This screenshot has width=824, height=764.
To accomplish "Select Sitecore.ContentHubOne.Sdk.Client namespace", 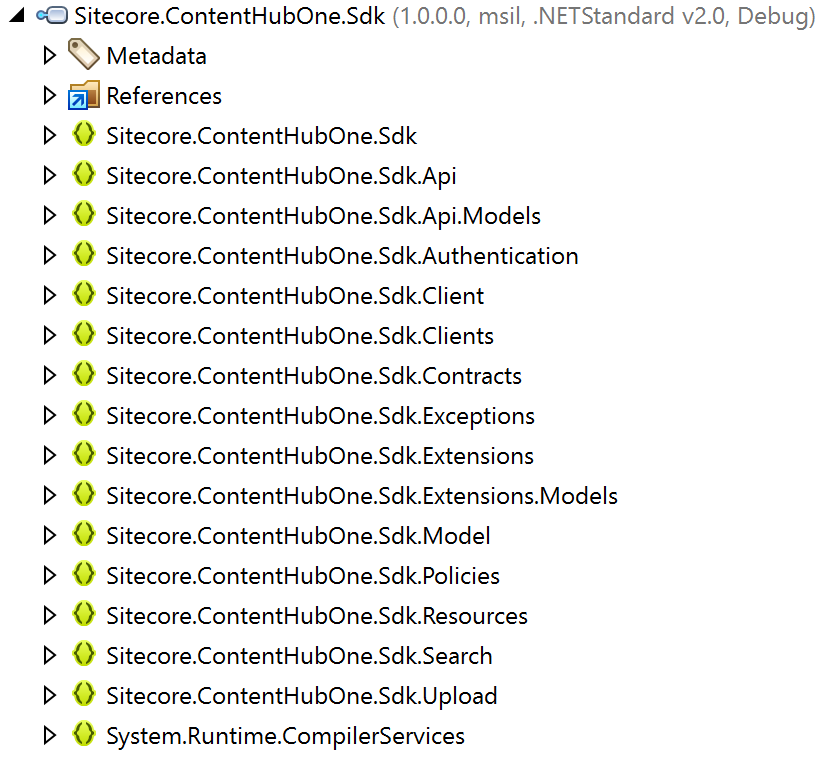I will pos(295,296).
